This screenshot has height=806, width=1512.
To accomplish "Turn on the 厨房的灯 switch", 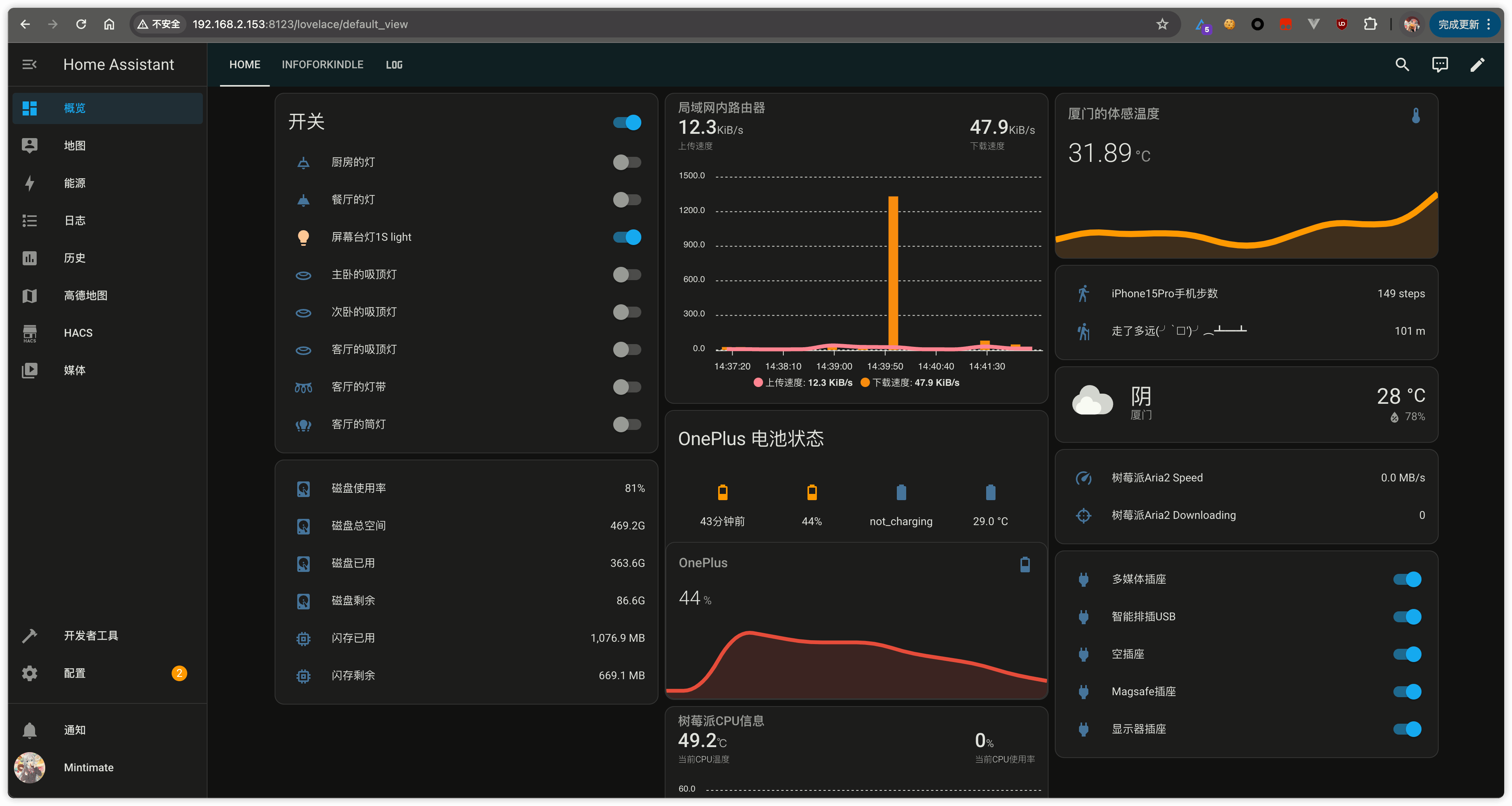I will tap(626, 162).
